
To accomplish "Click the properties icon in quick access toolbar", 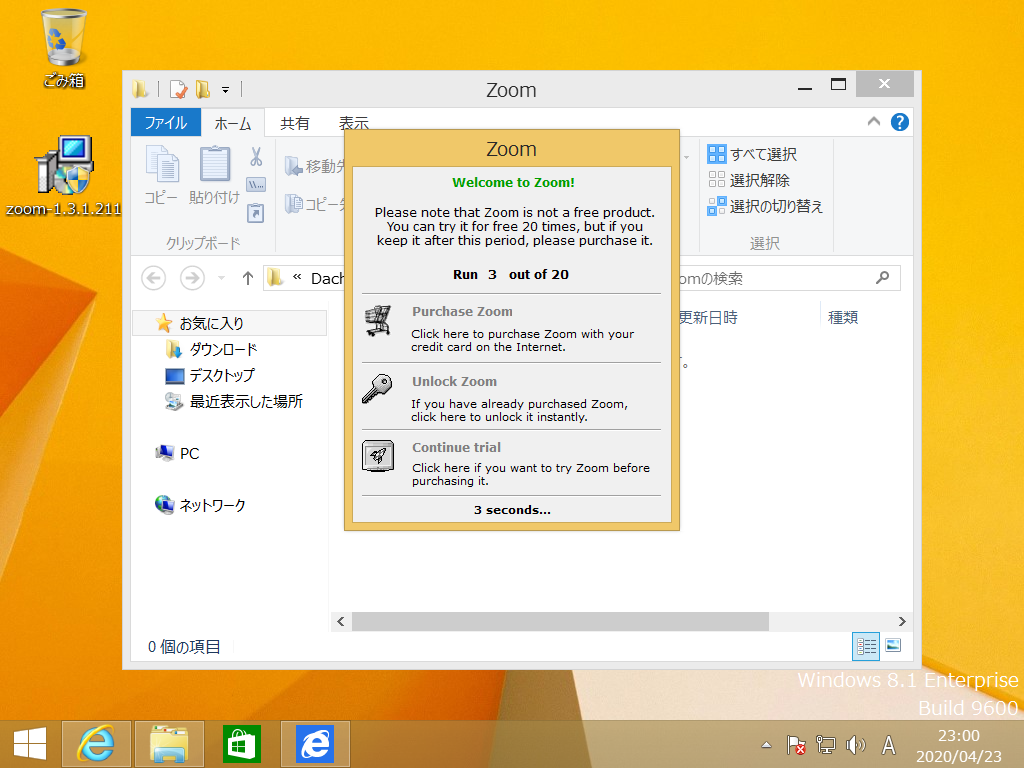I will 178,89.
